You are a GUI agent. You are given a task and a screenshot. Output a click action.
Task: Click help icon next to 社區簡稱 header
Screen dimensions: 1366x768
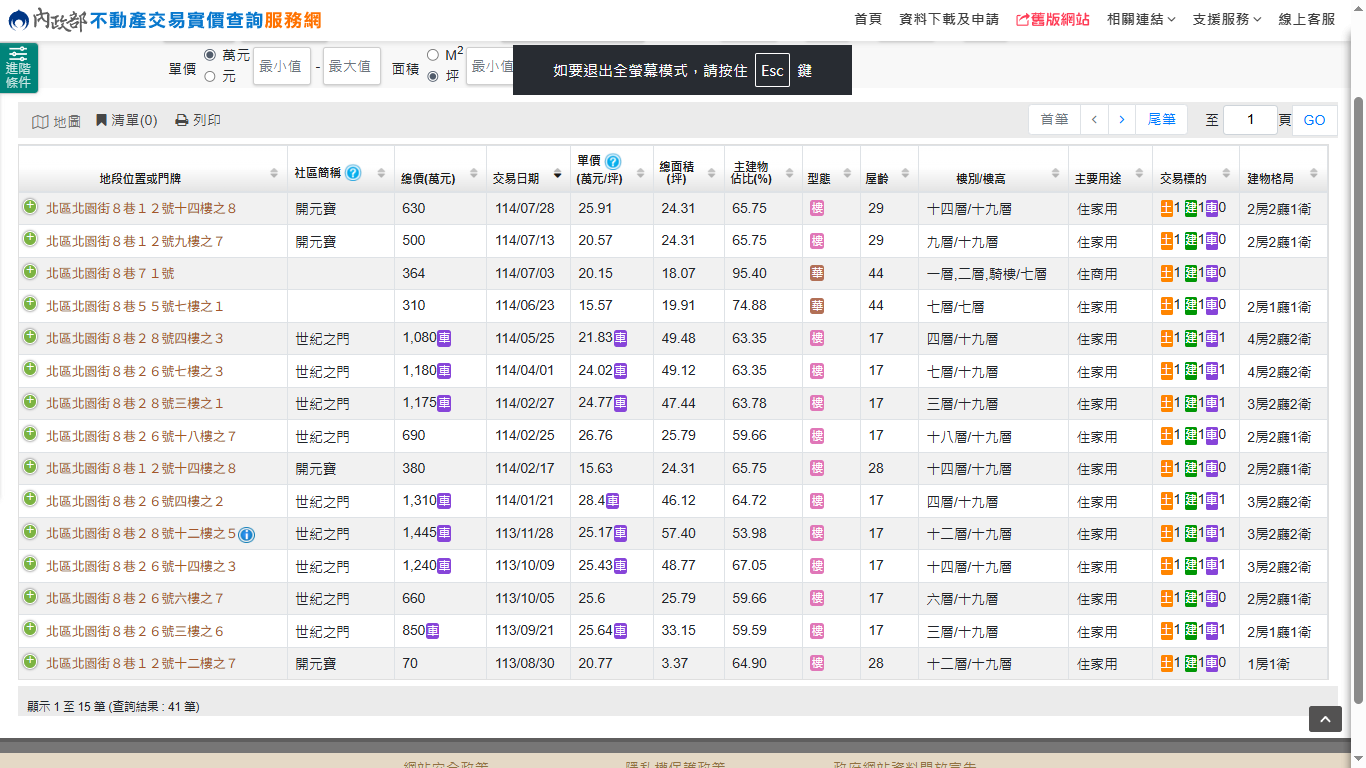click(353, 173)
